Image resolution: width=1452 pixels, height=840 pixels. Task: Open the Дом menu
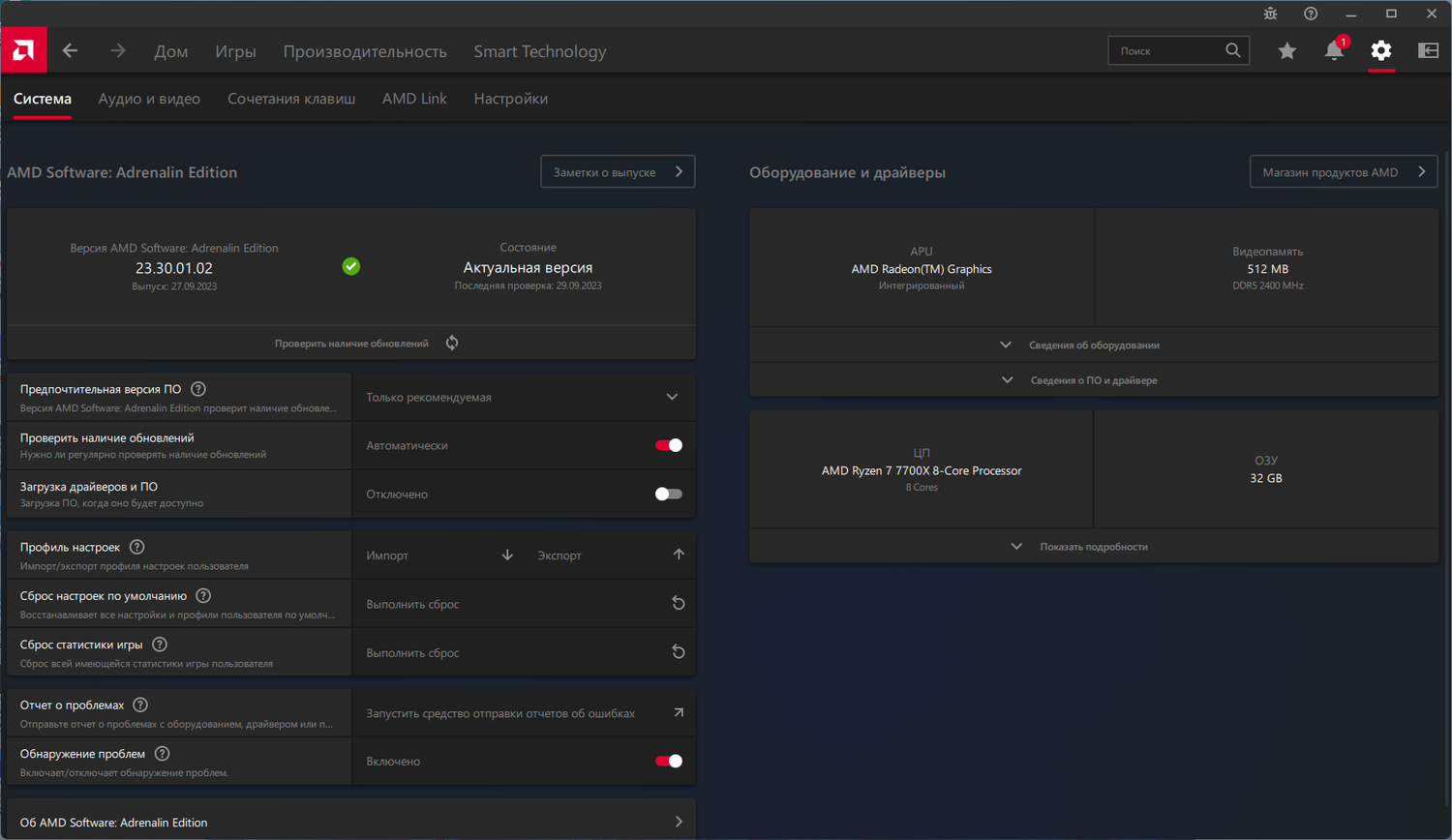(x=171, y=51)
